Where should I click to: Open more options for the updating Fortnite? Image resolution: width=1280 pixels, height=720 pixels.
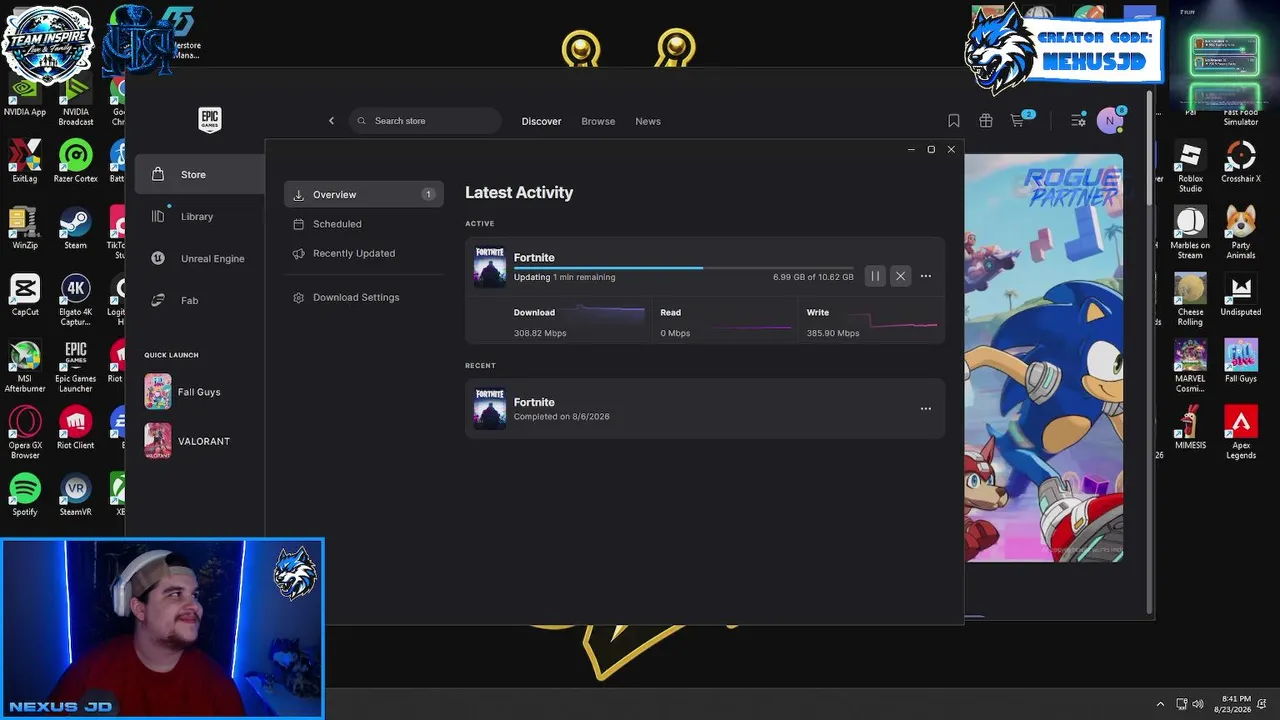pos(925,276)
